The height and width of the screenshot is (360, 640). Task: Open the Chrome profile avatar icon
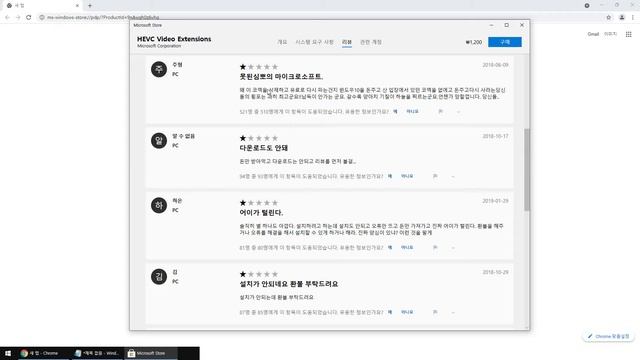pyautogui.click(x=622, y=17)
